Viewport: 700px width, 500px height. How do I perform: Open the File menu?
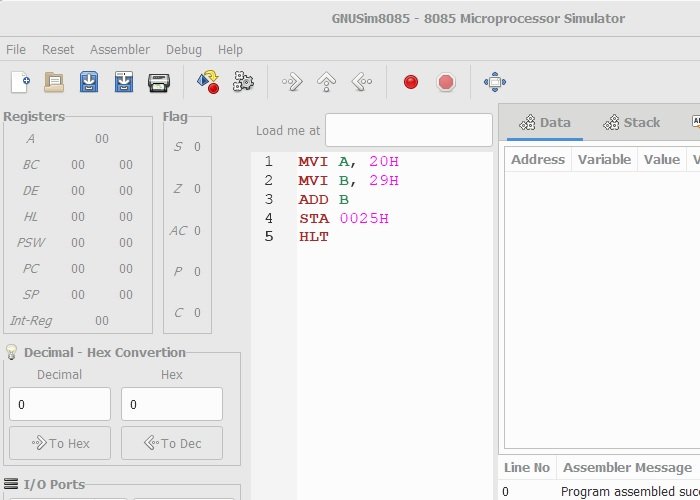16,50
